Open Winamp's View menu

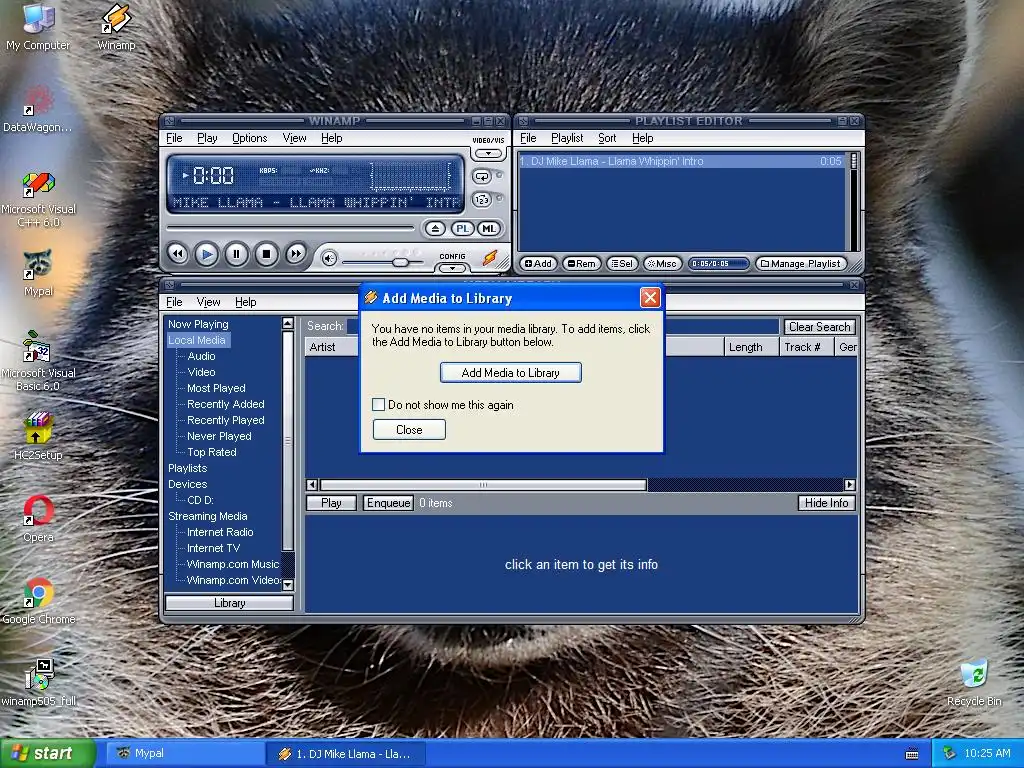coord(295,138)
